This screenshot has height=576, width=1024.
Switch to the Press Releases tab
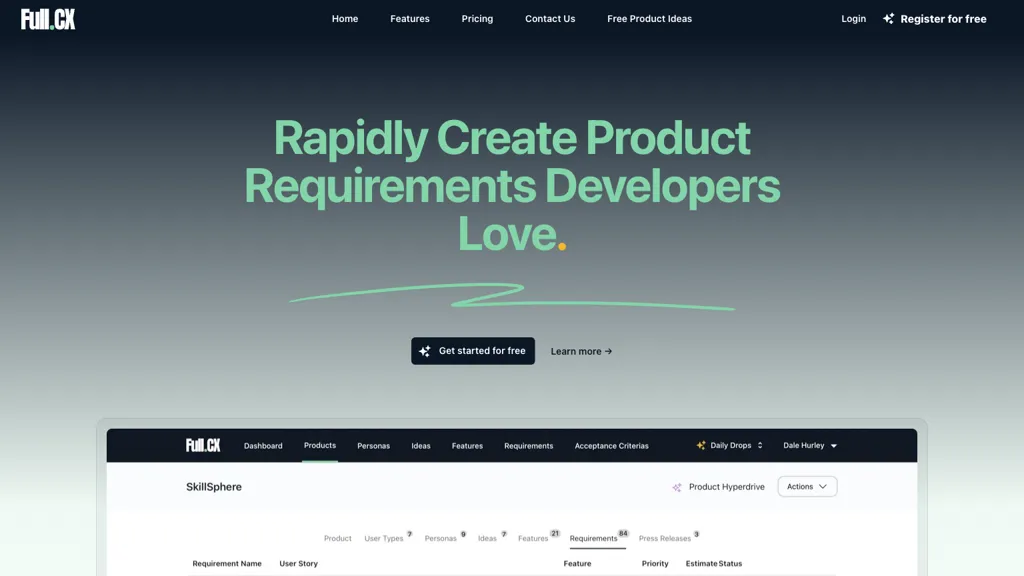pos(664,538)
